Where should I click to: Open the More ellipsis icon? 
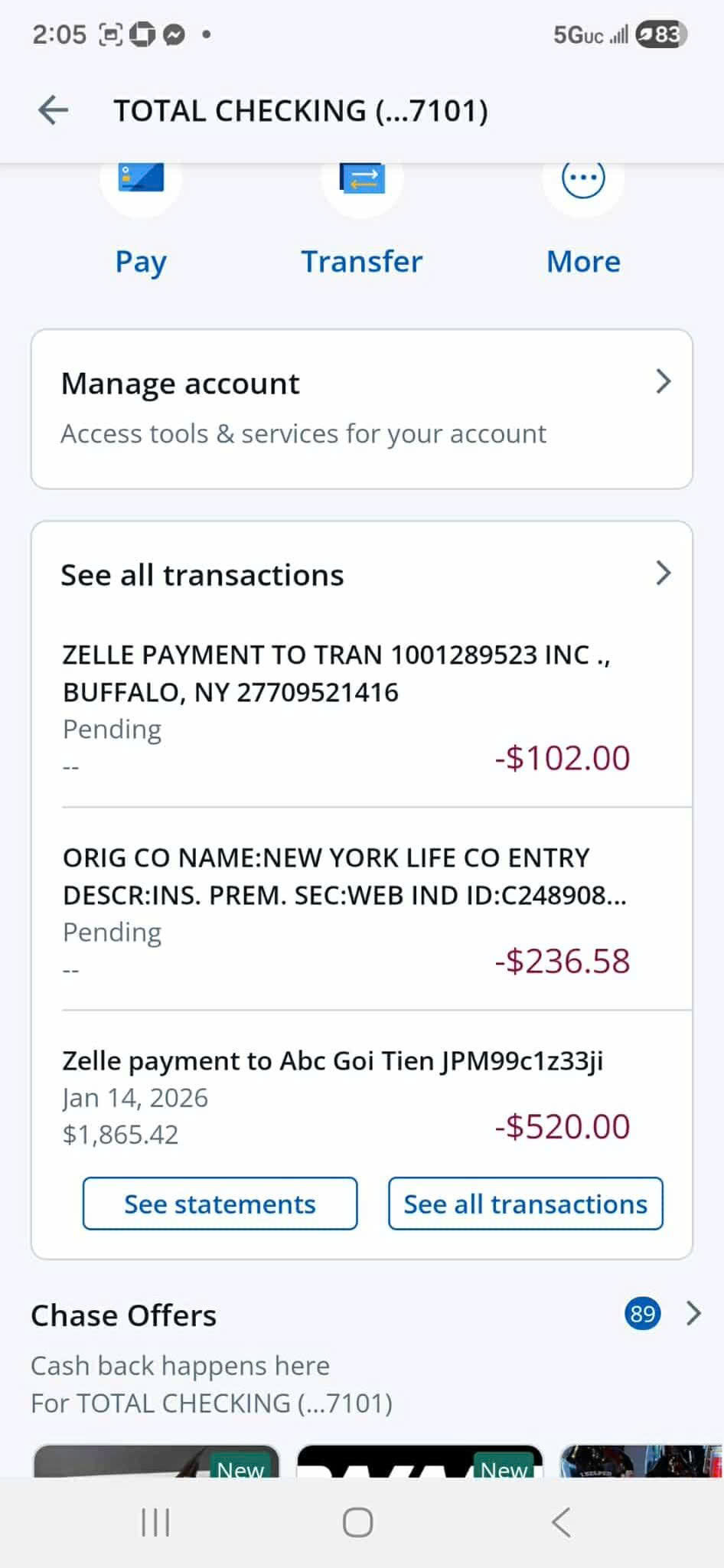click(583, 178)
